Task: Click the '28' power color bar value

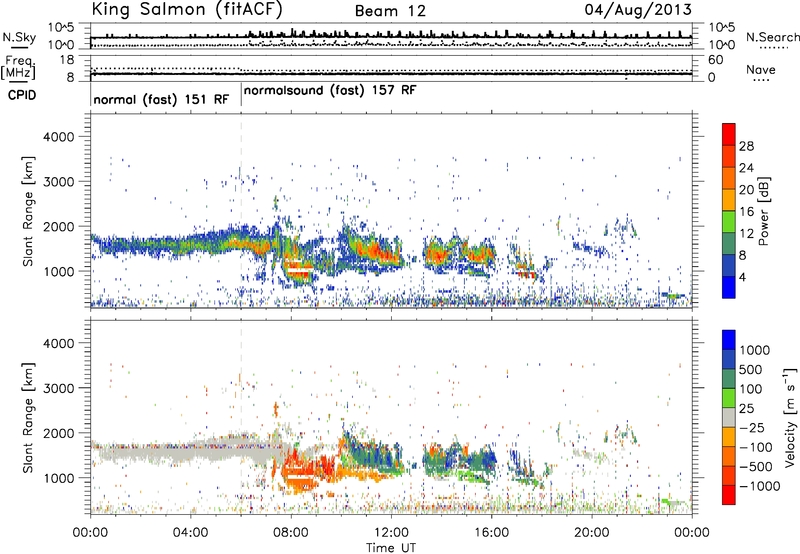Action: pyautogui.click(x=746, y=146)
